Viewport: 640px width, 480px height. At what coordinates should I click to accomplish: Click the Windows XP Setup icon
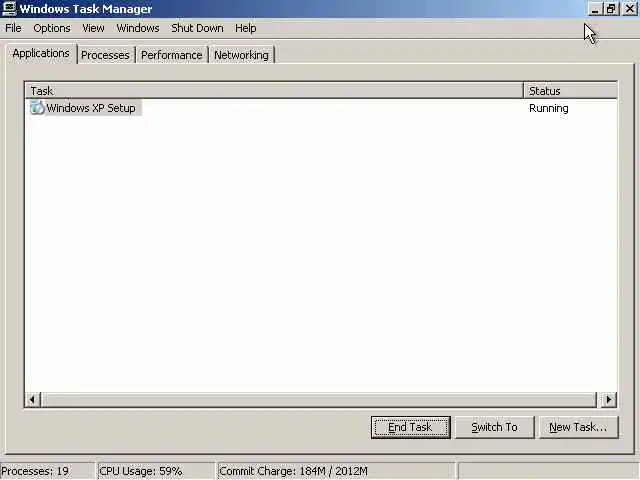pyautogui.click(x=37, y=108)
